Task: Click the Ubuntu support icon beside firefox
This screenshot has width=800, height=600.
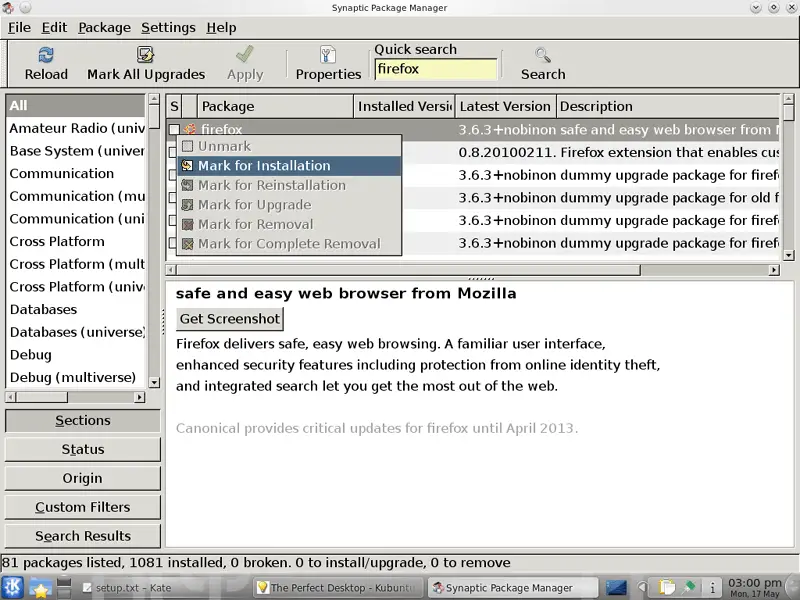Action: (x=190, y=130)
